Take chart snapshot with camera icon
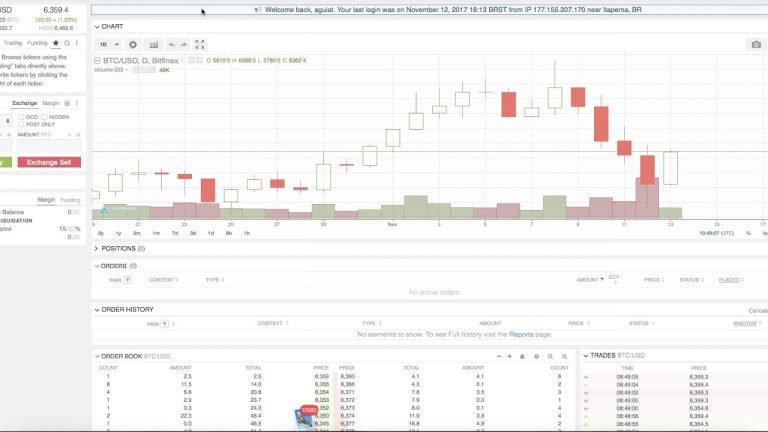Image resolution: width=768 pixels, height=432 pixels. pos(756,45)
